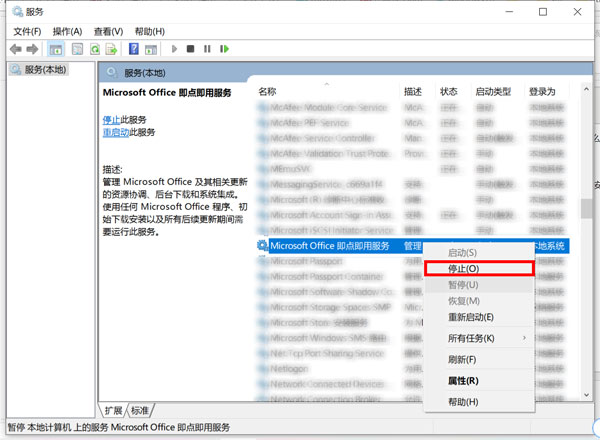Screen dimensions: 600x440
Task: Sort by the 登录为 column header
Action: [546, 91]
